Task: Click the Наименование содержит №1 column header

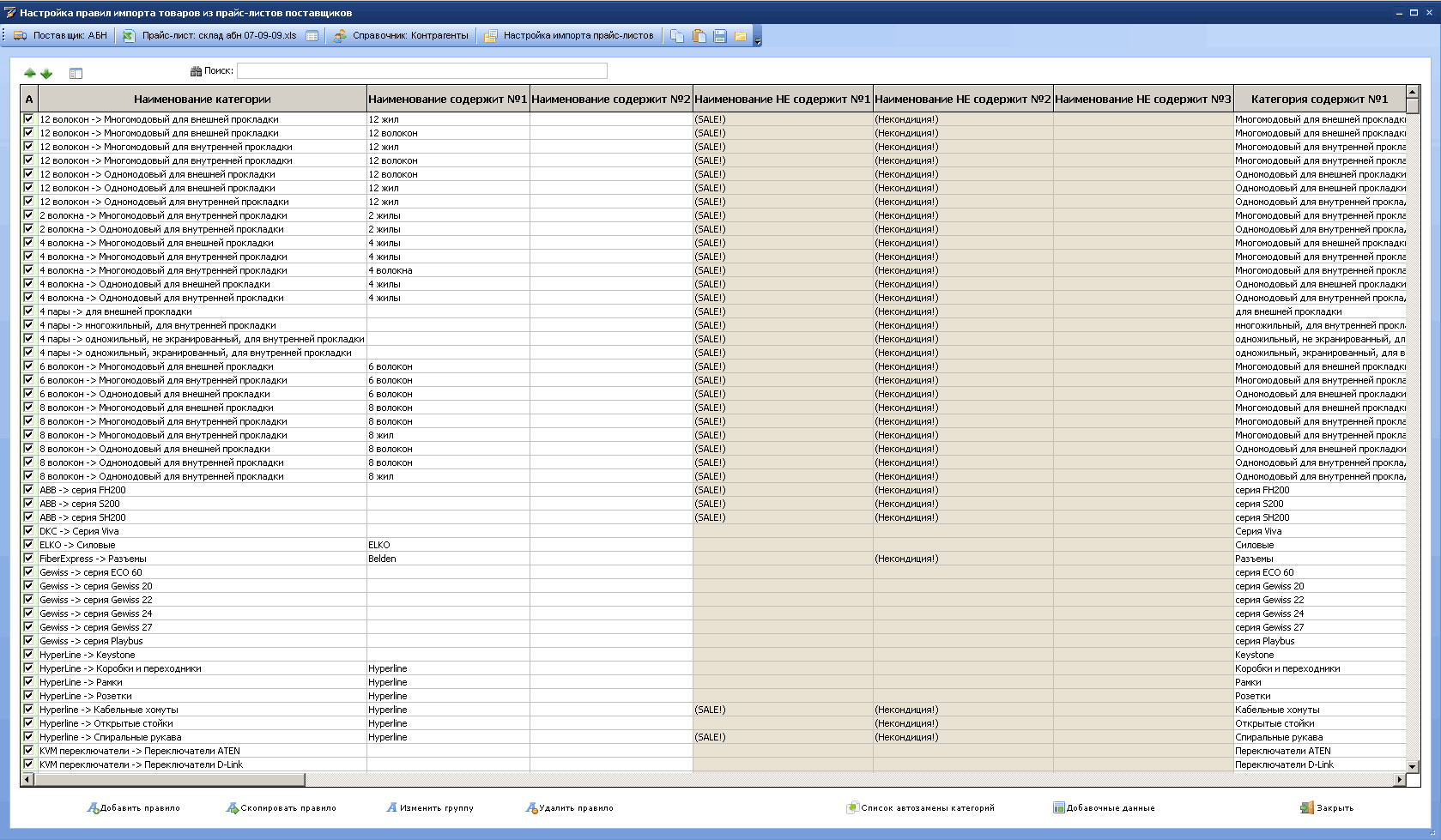Action: [448, 99]
